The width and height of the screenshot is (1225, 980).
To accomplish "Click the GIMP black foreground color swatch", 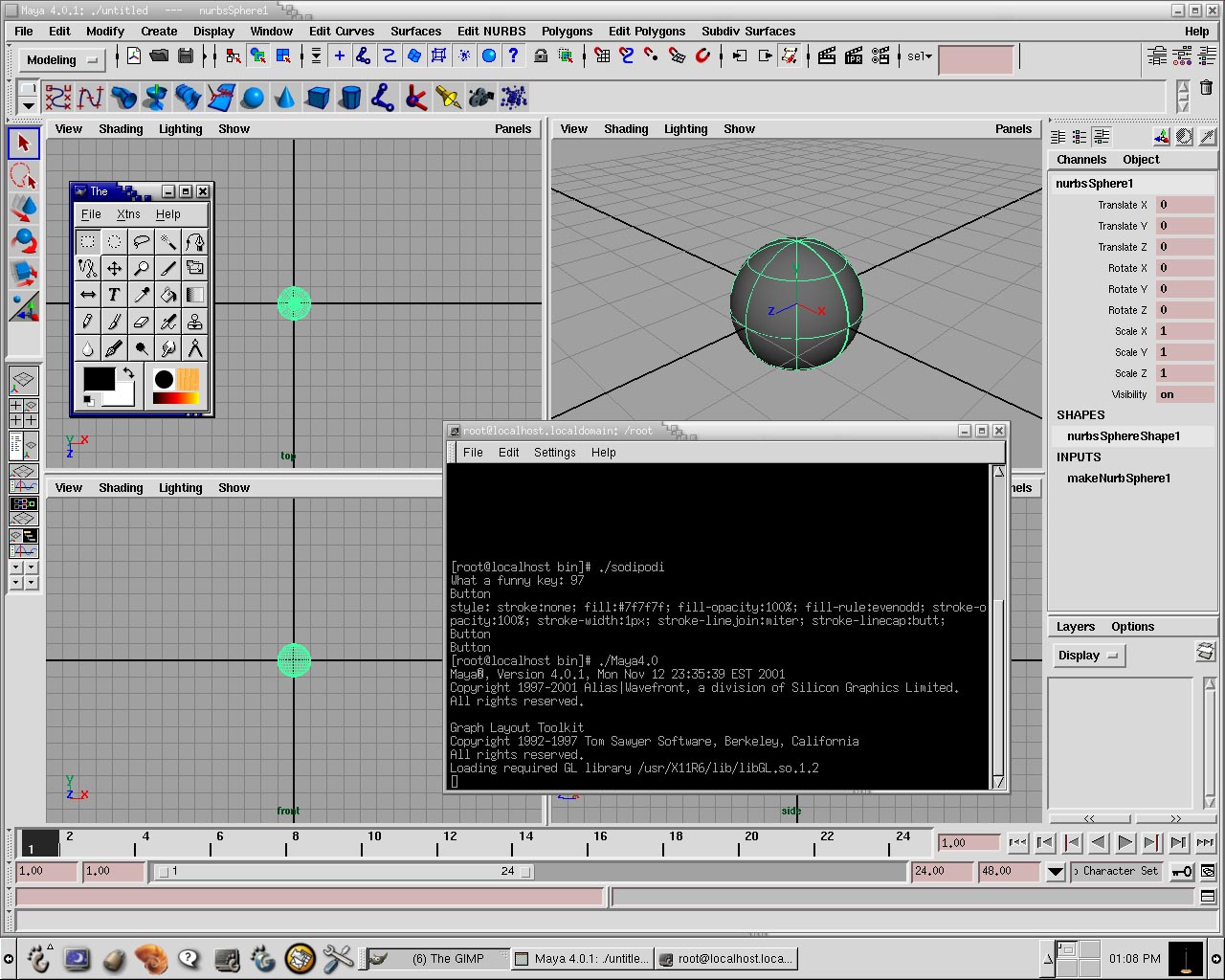I will tap(98, 379).
